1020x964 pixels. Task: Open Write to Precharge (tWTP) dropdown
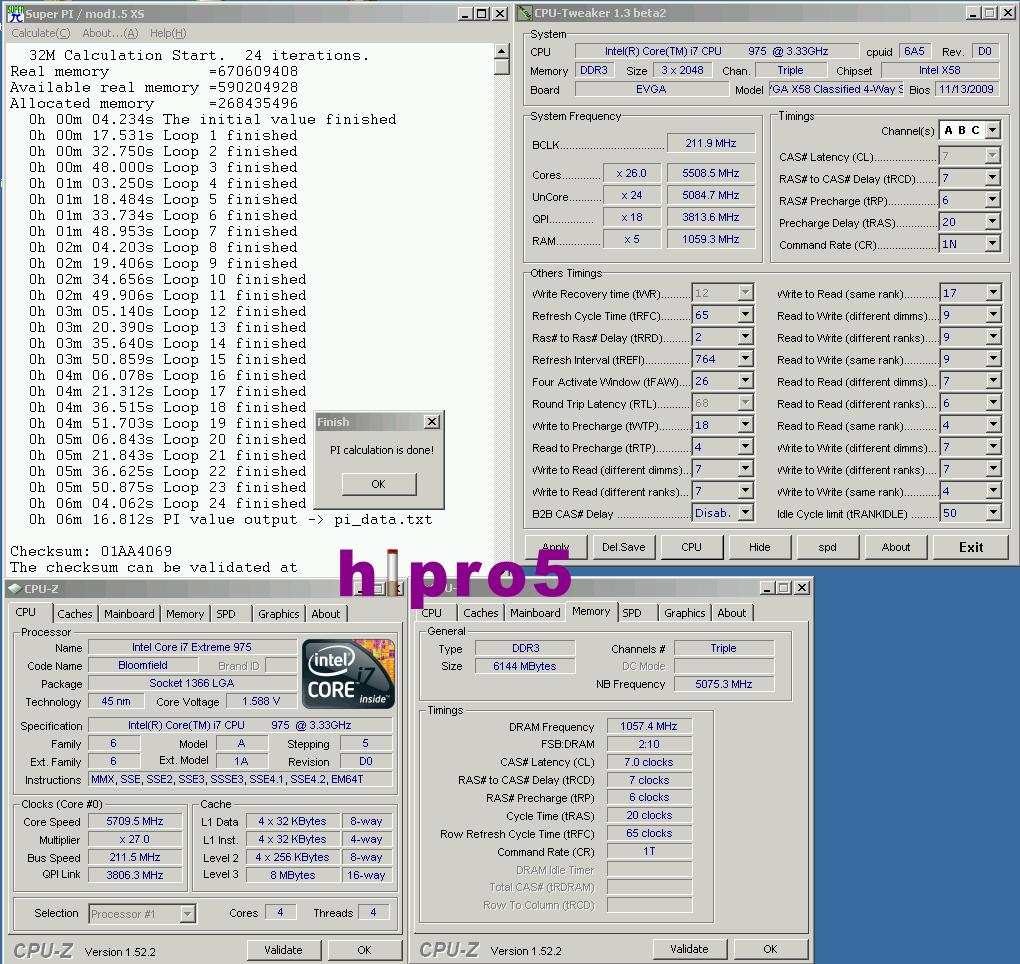pyautogui.click(x=746, y=425)
